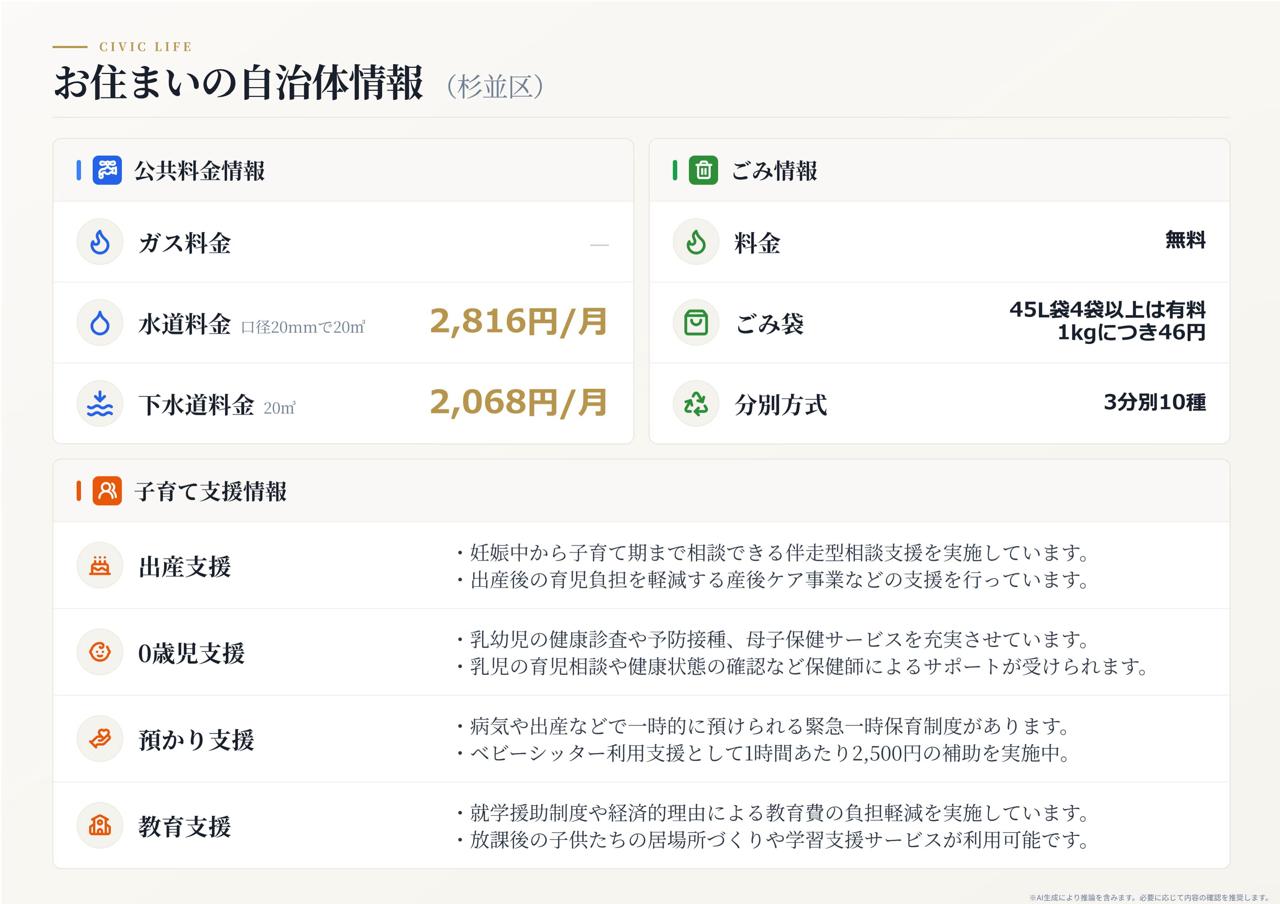The image size is (1280, 904).
Task: Click the 下水道料金 drainage icon
Action: coord(100,404)
